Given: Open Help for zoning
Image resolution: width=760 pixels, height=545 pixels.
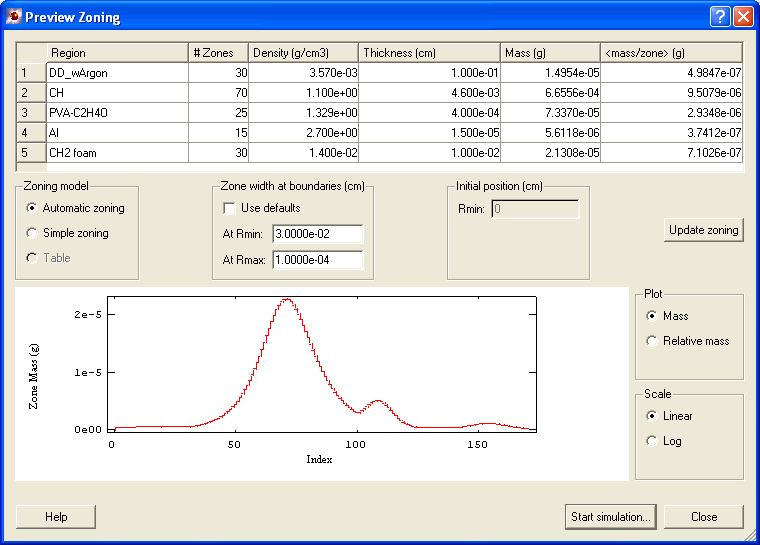Looking at the screenshot, I should tap(56, 517).
